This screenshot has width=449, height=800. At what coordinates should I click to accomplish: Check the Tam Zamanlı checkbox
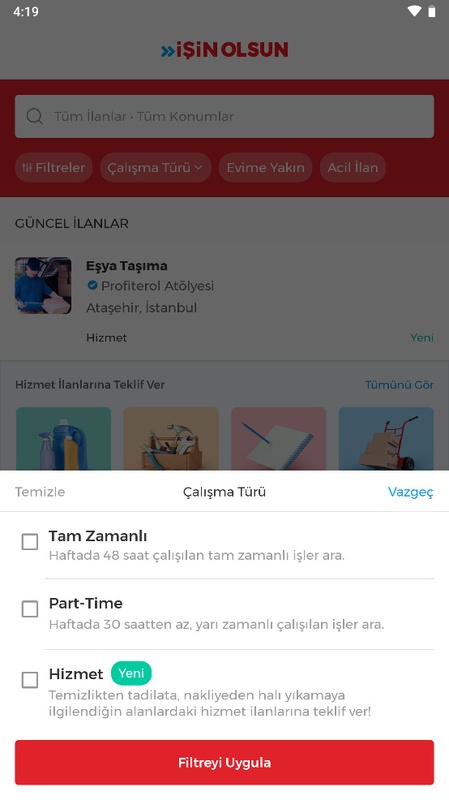(x=30, y=542)
